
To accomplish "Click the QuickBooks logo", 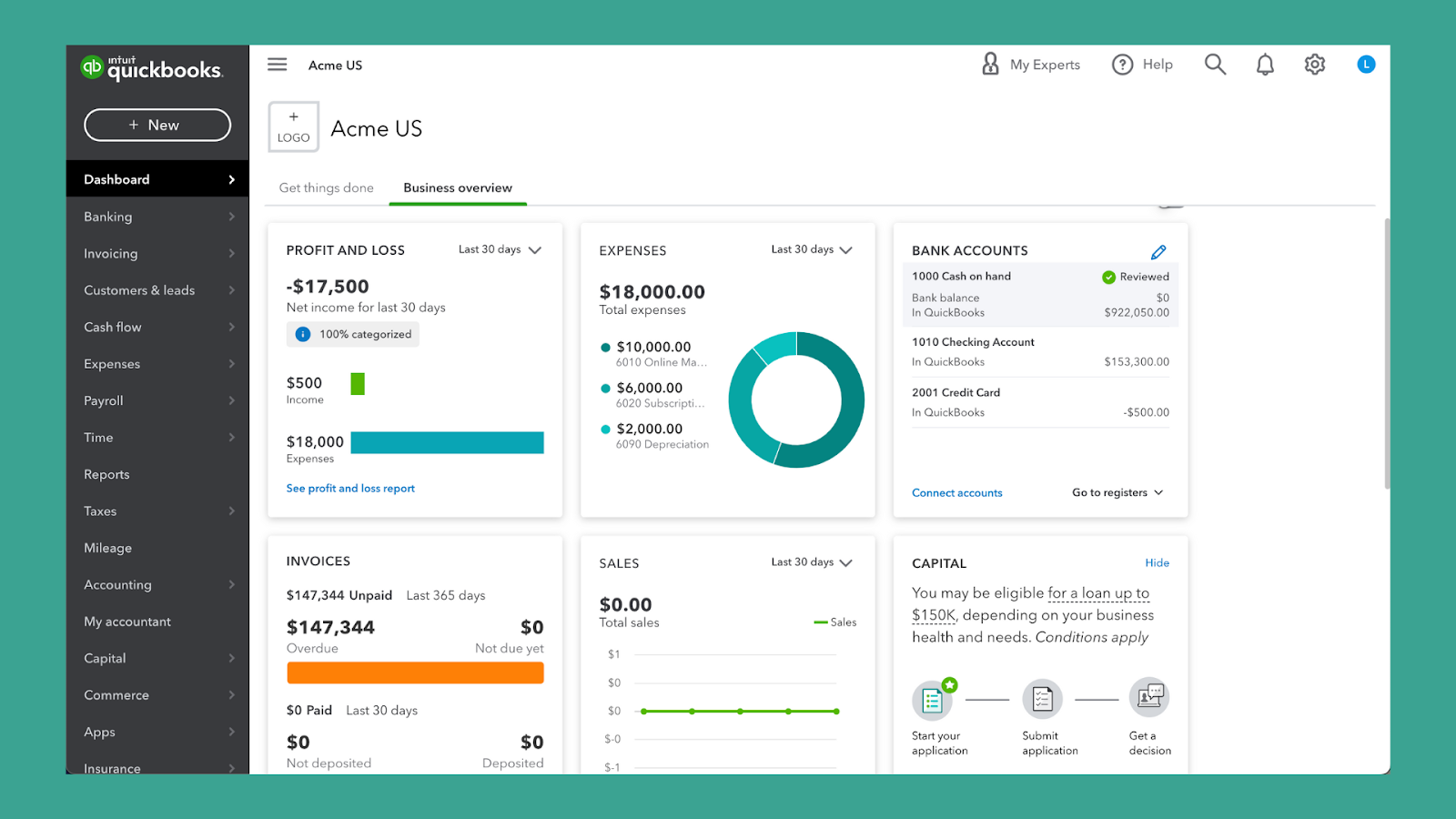I will tap(151, 67).
